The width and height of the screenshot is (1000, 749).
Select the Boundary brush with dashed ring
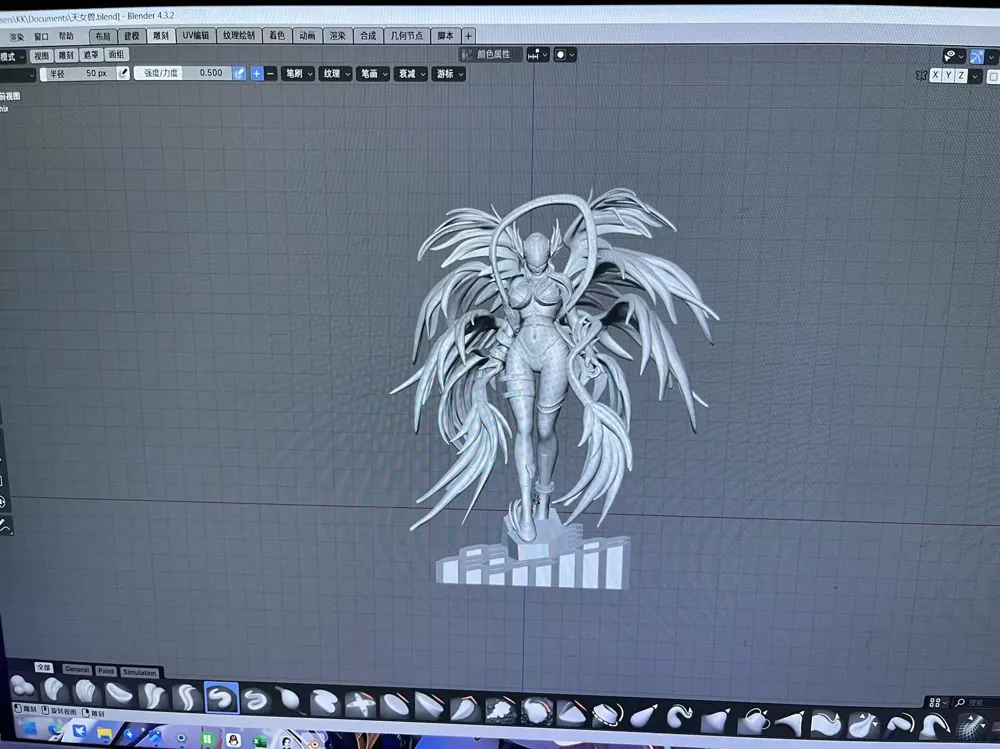(x=607, y=715)
